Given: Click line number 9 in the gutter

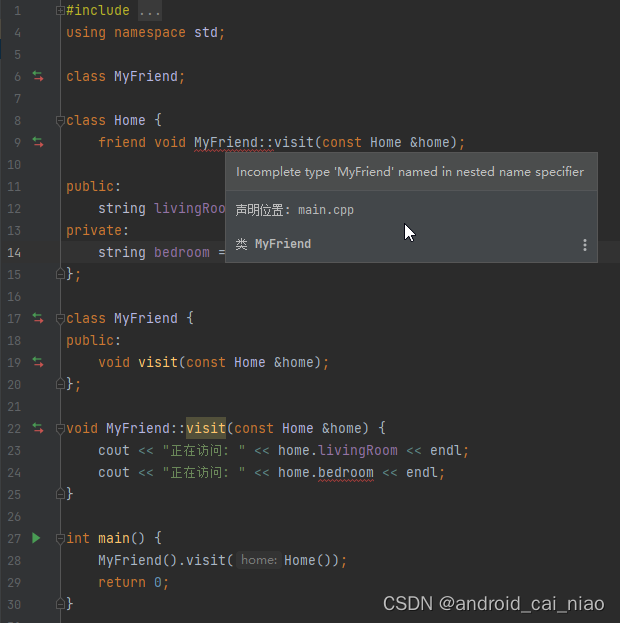Looking at the screenshot, I should (17, 142).
